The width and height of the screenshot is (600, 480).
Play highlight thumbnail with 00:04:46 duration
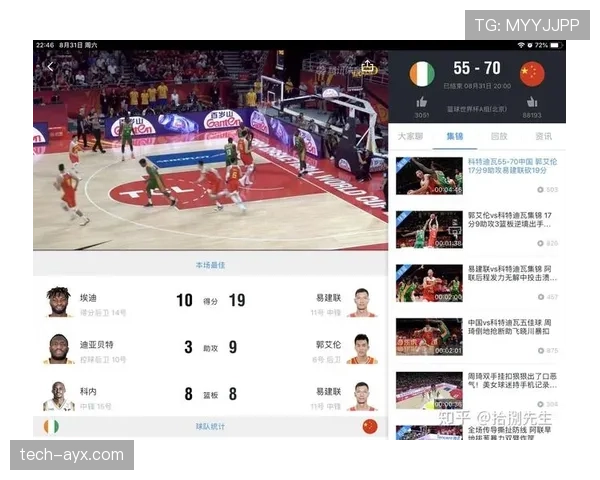(x=429, y=176)
